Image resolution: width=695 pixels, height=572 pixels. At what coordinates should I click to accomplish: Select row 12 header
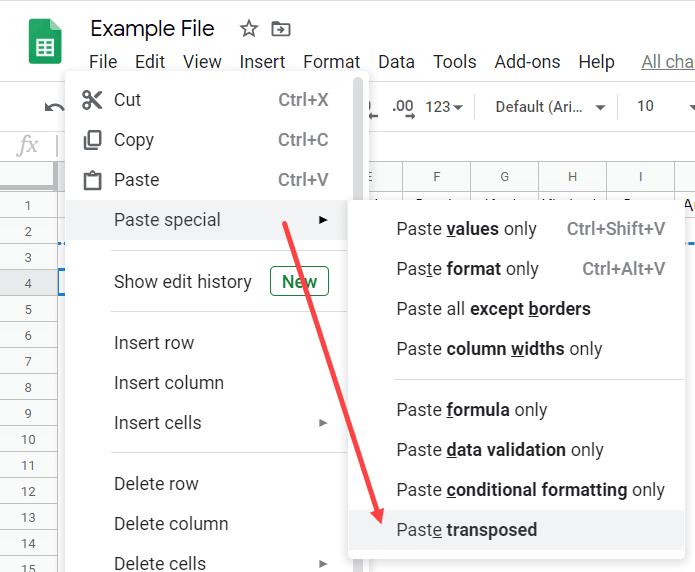tap(28, 491)
